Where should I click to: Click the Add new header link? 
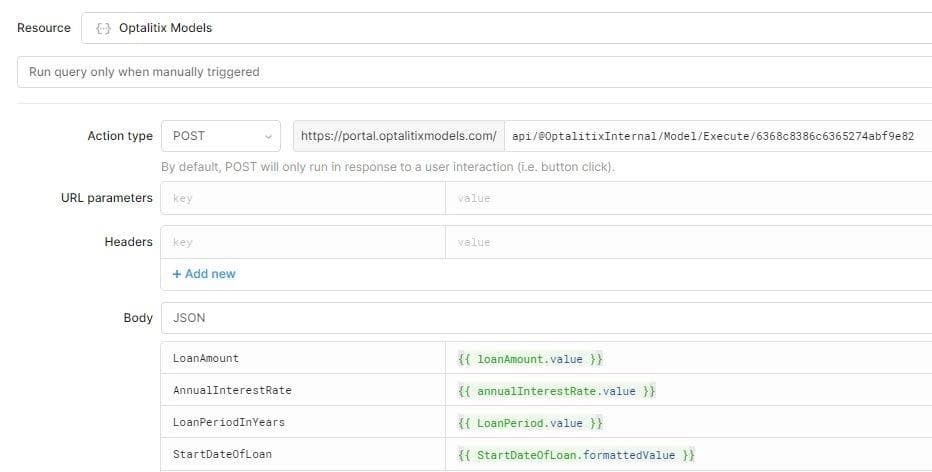(204, 274)
